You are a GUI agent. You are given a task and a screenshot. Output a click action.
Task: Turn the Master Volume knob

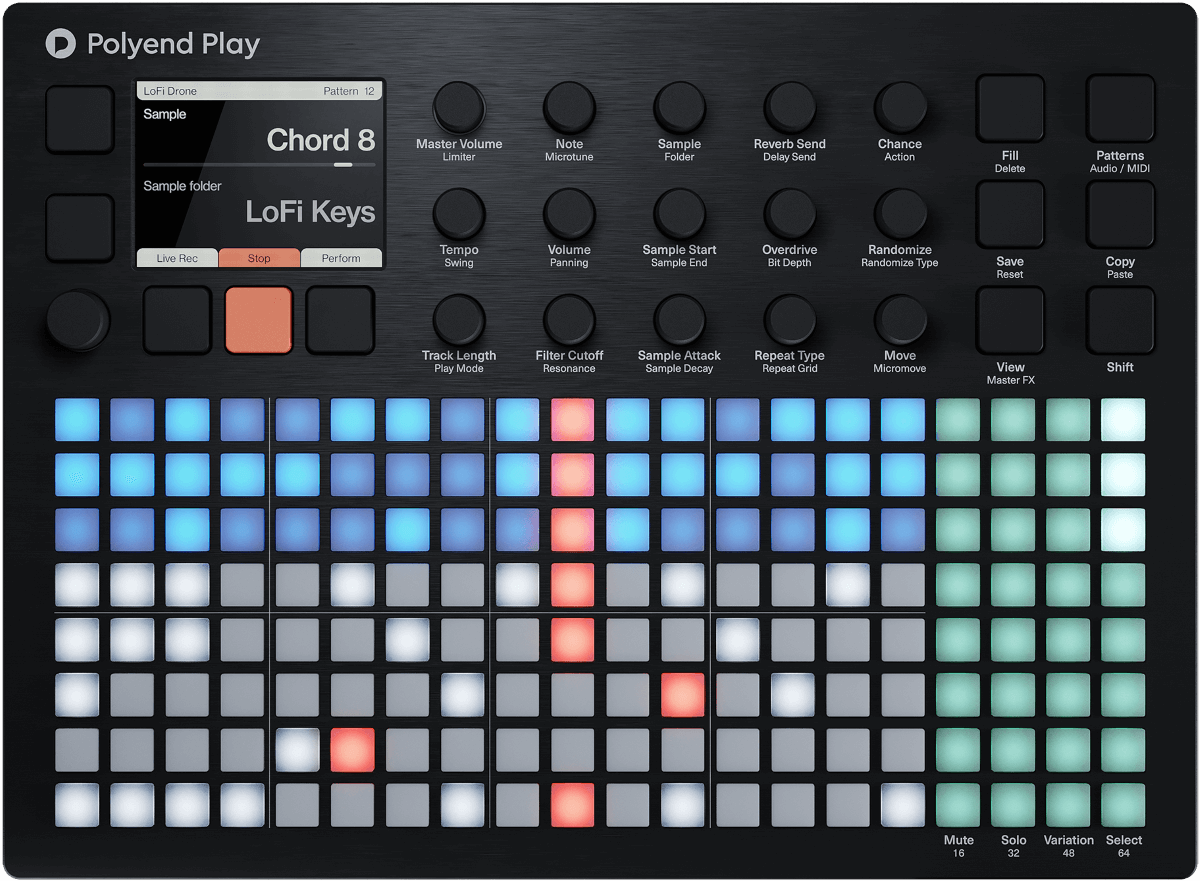pos(459,108)
